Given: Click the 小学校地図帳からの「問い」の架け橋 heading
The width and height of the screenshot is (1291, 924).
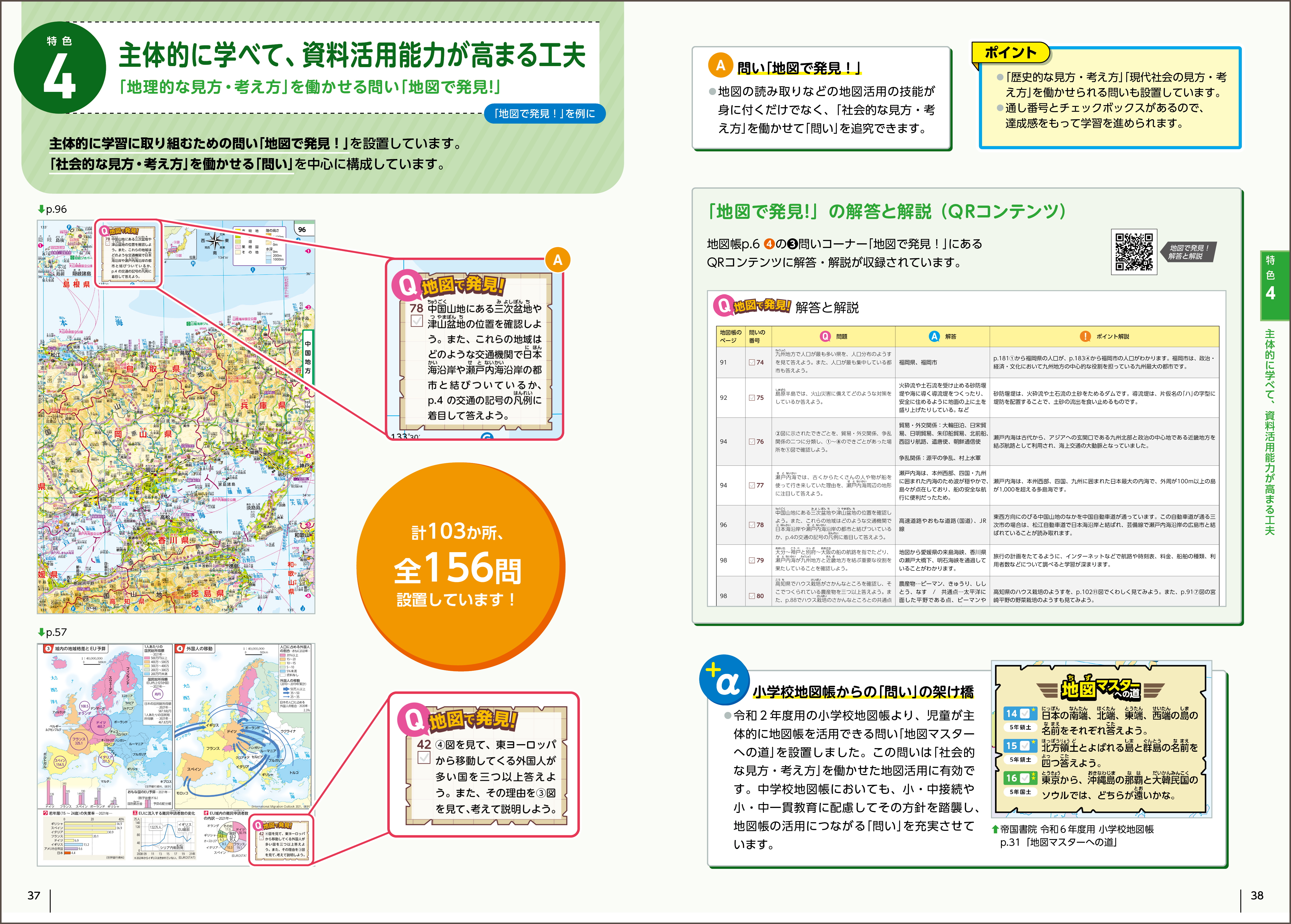Looking at the screenshot, I should pos(863,692).
